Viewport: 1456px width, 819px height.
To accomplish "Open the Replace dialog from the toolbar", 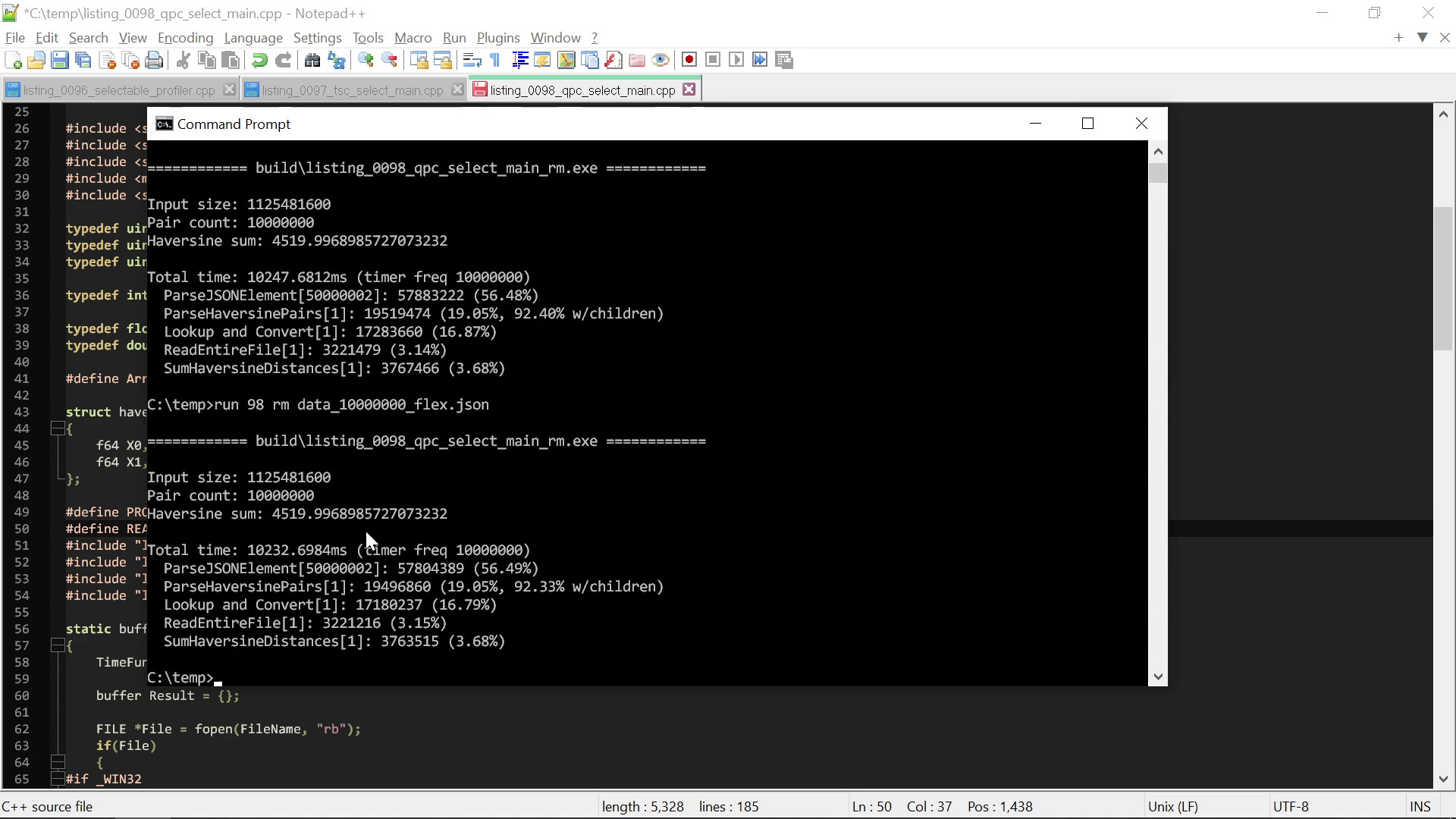I will pyautogui.click(x=336, y=60).
